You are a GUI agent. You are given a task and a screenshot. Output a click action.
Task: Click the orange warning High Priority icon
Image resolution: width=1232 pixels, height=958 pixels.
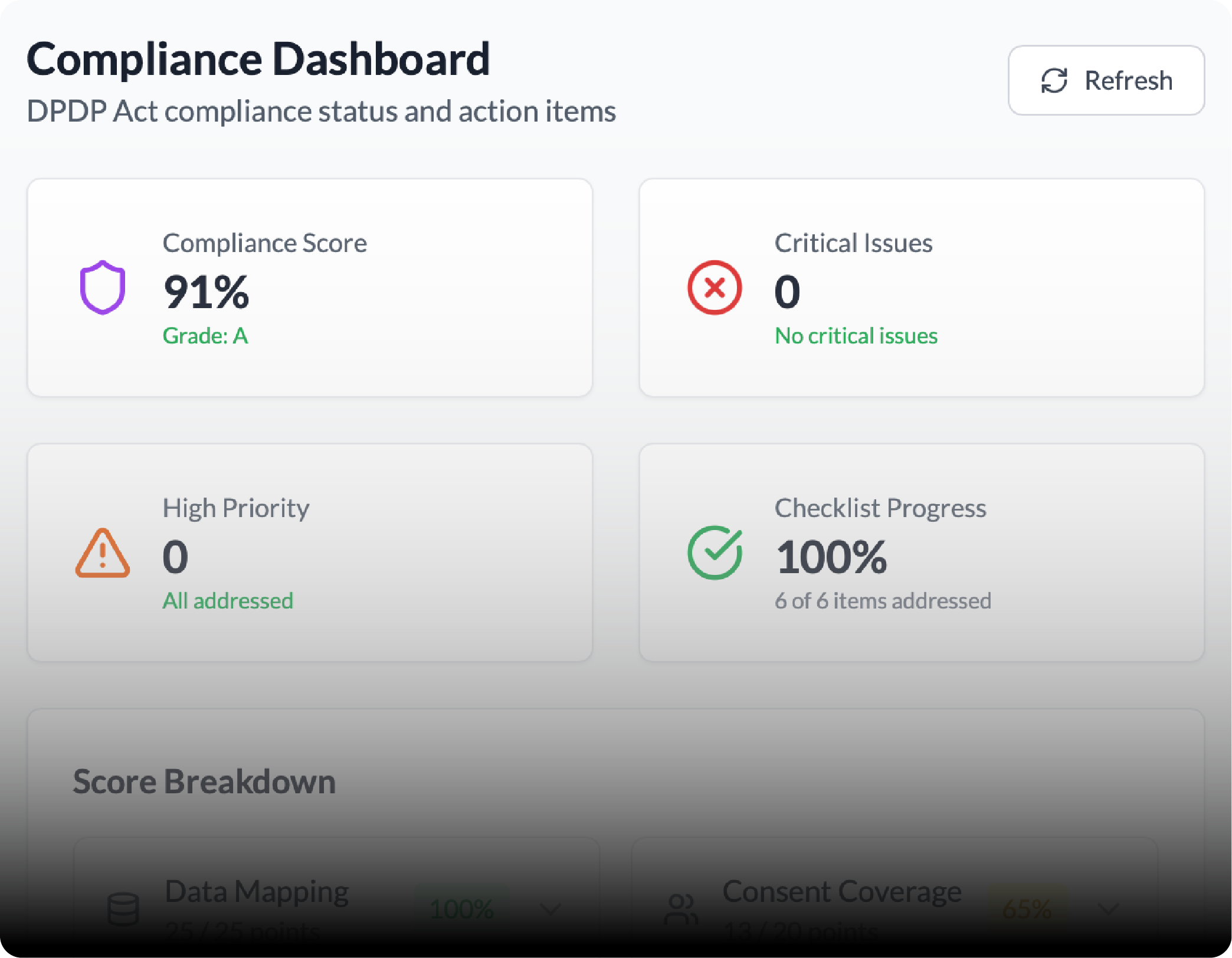pyautogui.click(x=103, y=552)
